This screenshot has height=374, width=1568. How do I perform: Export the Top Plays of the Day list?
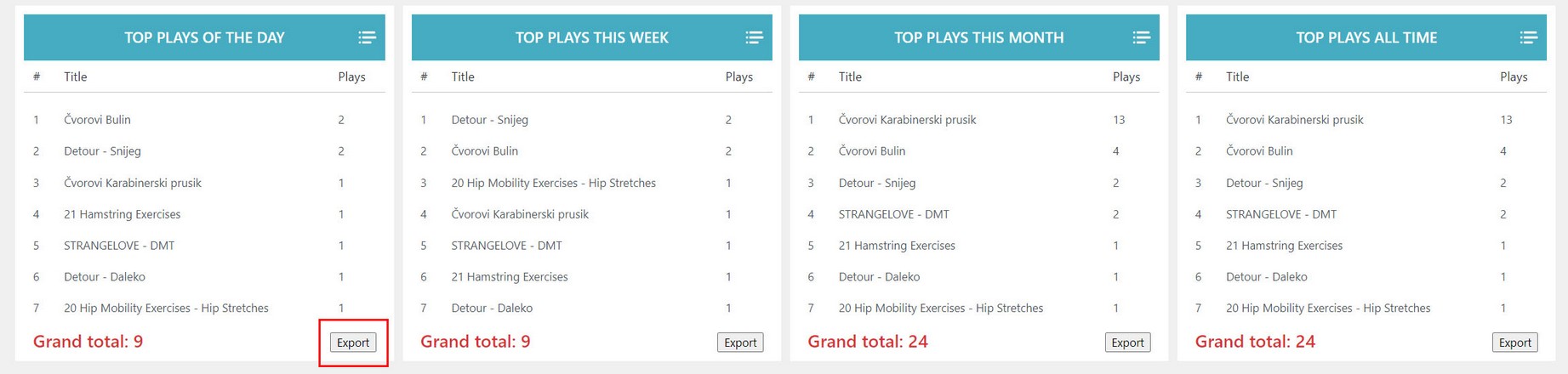coord(353,343)
